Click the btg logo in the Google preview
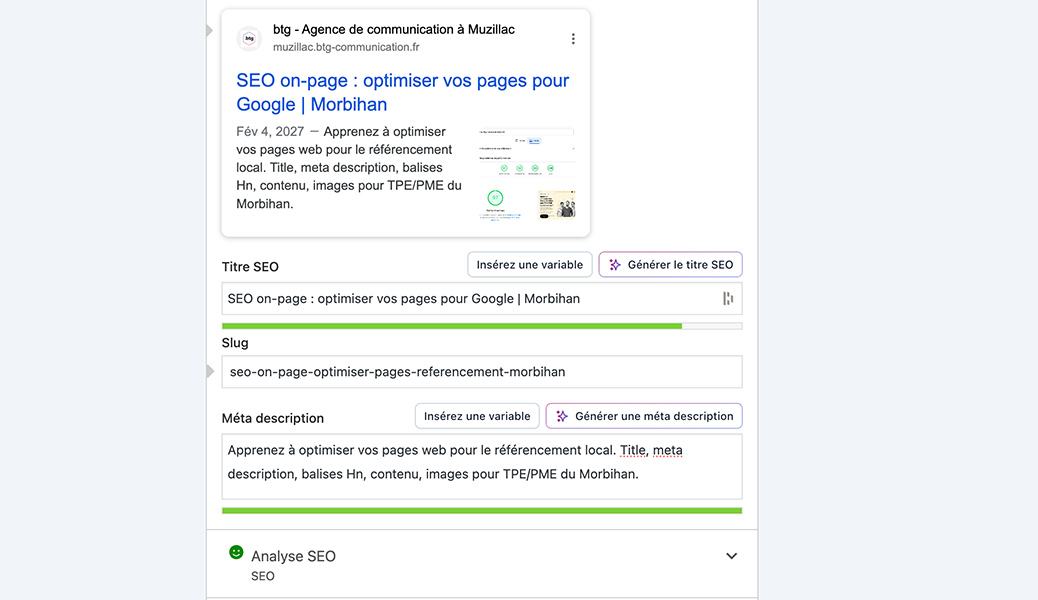The image size is (1038, 600). (x=249, y=39)
